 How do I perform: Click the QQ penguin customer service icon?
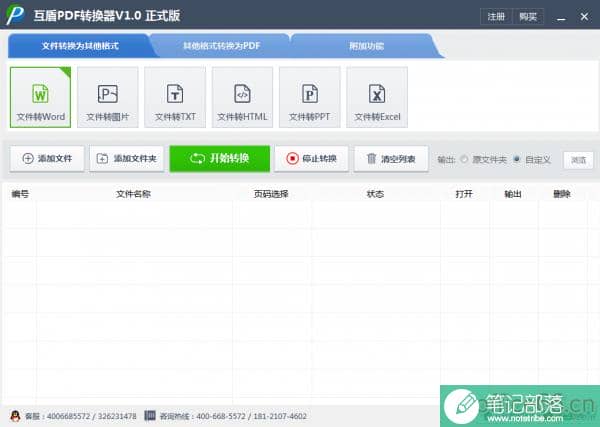click(x=15, y=416)
